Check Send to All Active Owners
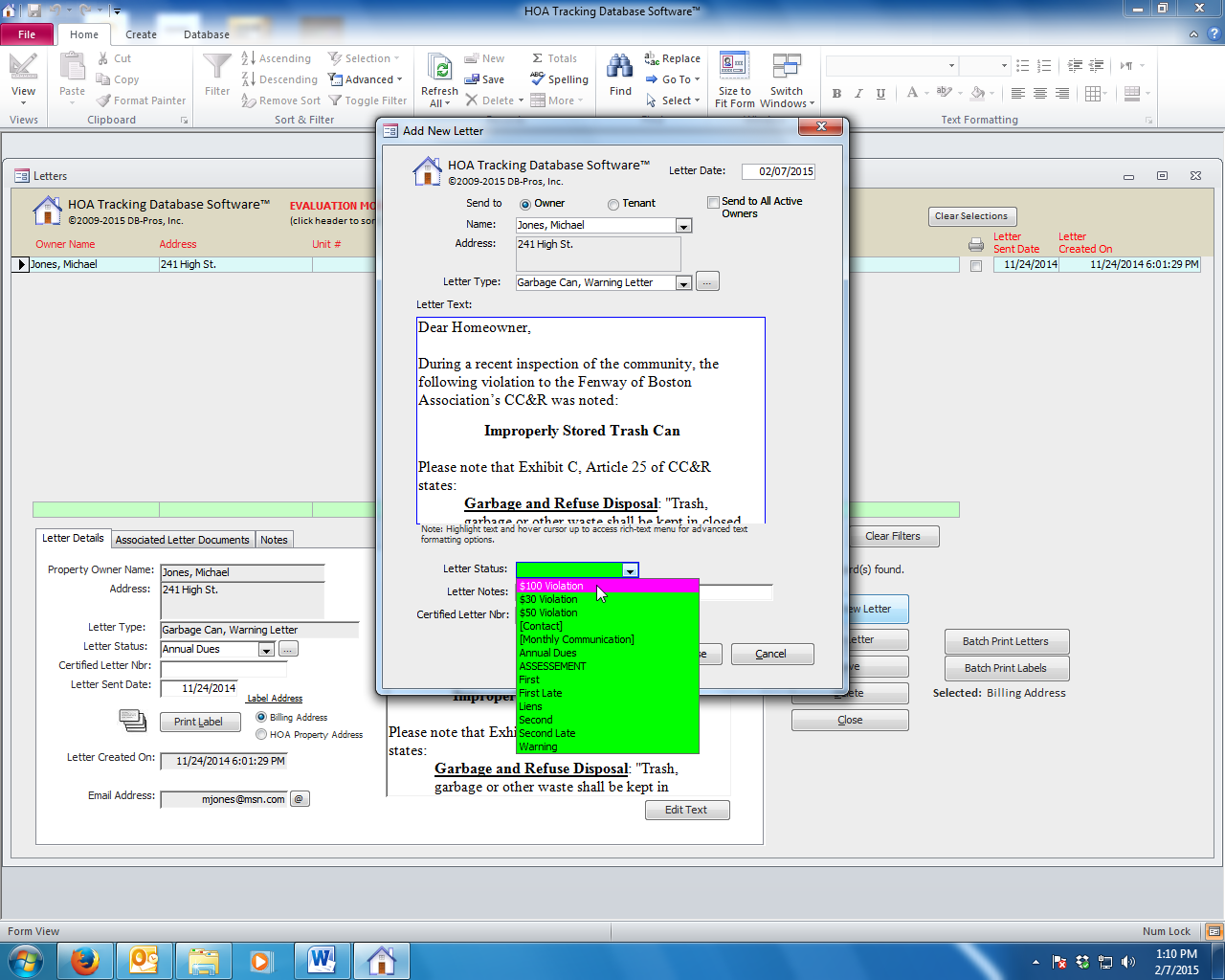1225x980 pixels. tap(713, 202)
